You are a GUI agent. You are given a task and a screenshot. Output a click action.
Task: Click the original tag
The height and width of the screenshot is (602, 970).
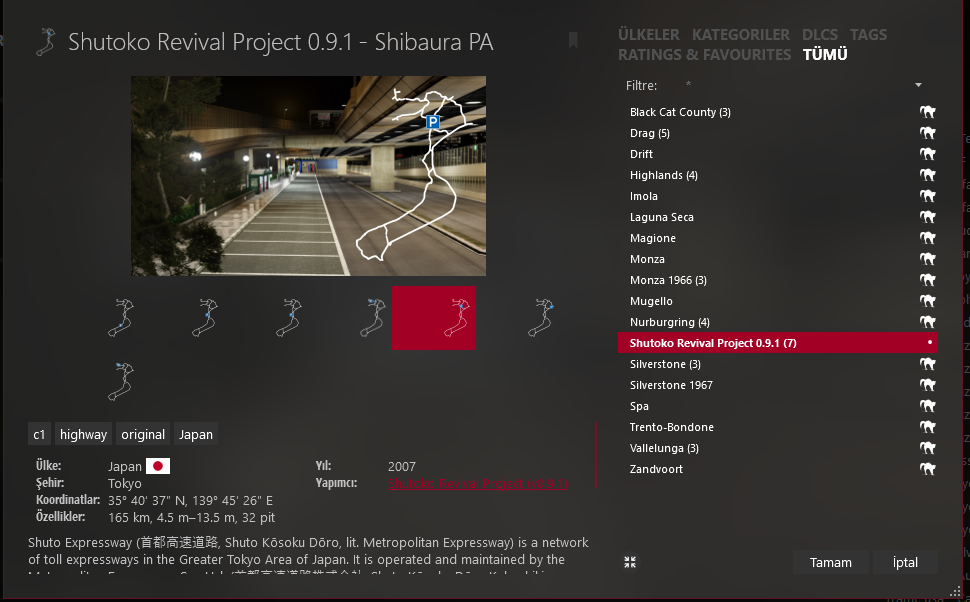[x=143, y=434]
